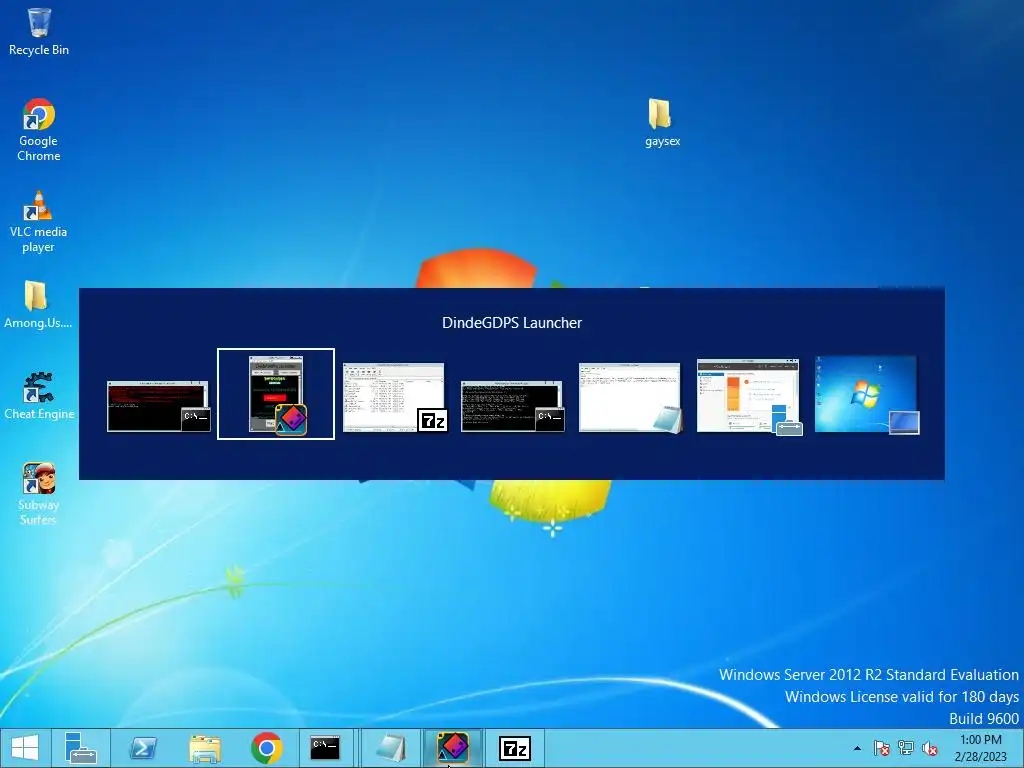This screenshot has width=1024, height=768.
Task: Open the clock showing 1:00 PM
Action: click(x=980, y=748)
